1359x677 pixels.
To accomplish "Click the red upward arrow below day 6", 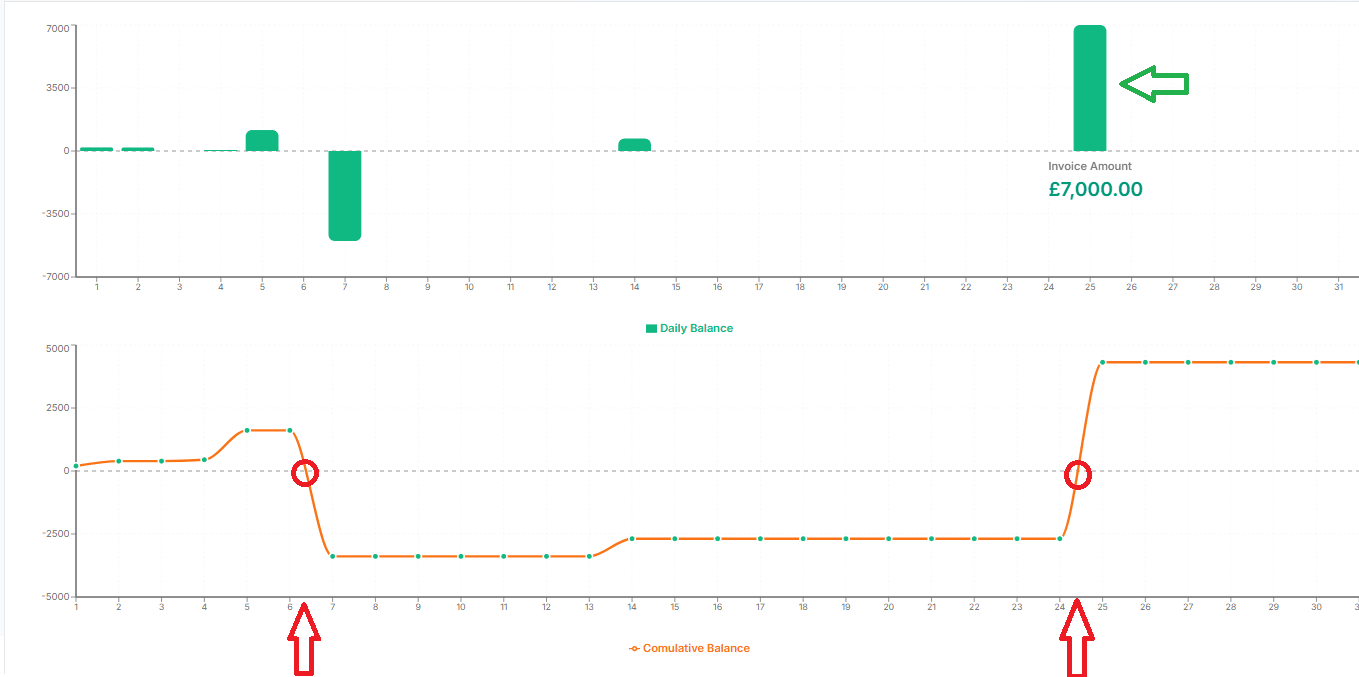I will 305,640.
